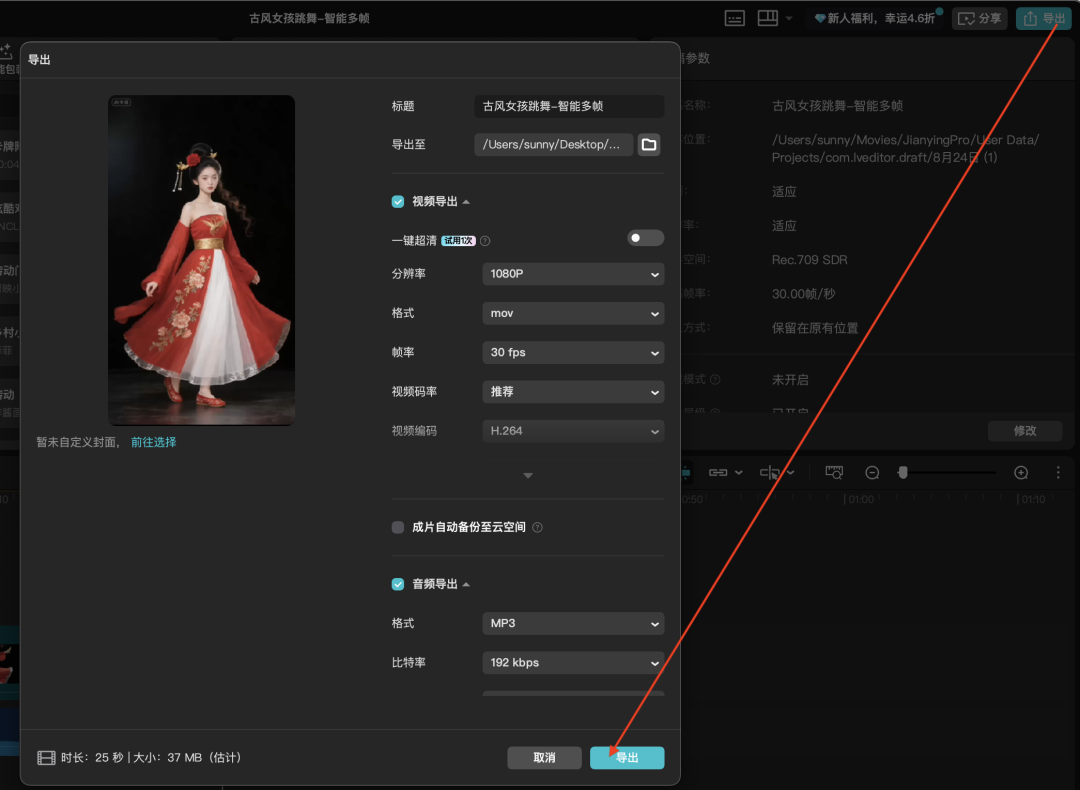The width and height of the screenshot is (1080, 790).
Task: Click the 前往选择 cover link
Action: [x=153, y=442]
